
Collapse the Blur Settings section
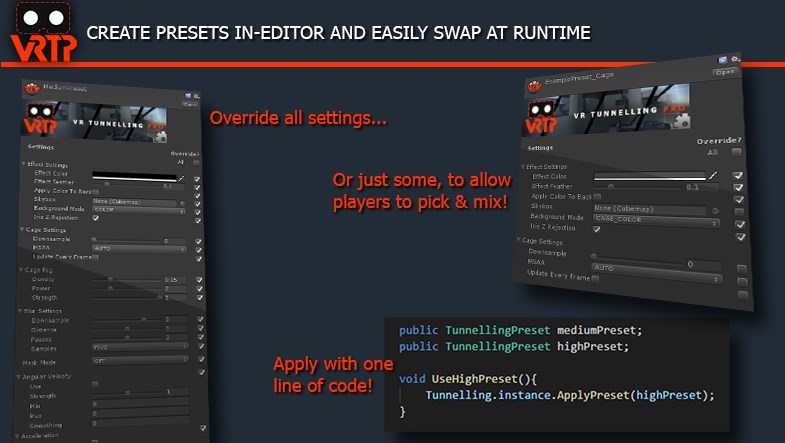[x=20, y=311]
